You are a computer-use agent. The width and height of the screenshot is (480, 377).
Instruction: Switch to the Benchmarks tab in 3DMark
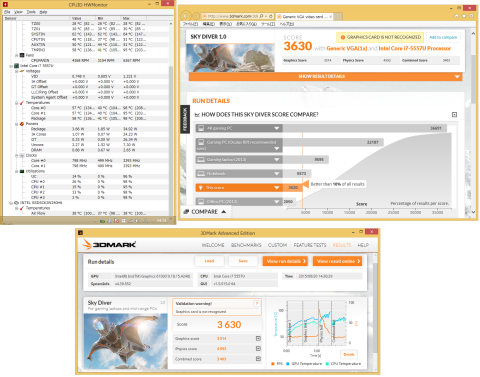click(x=246, y=245)
